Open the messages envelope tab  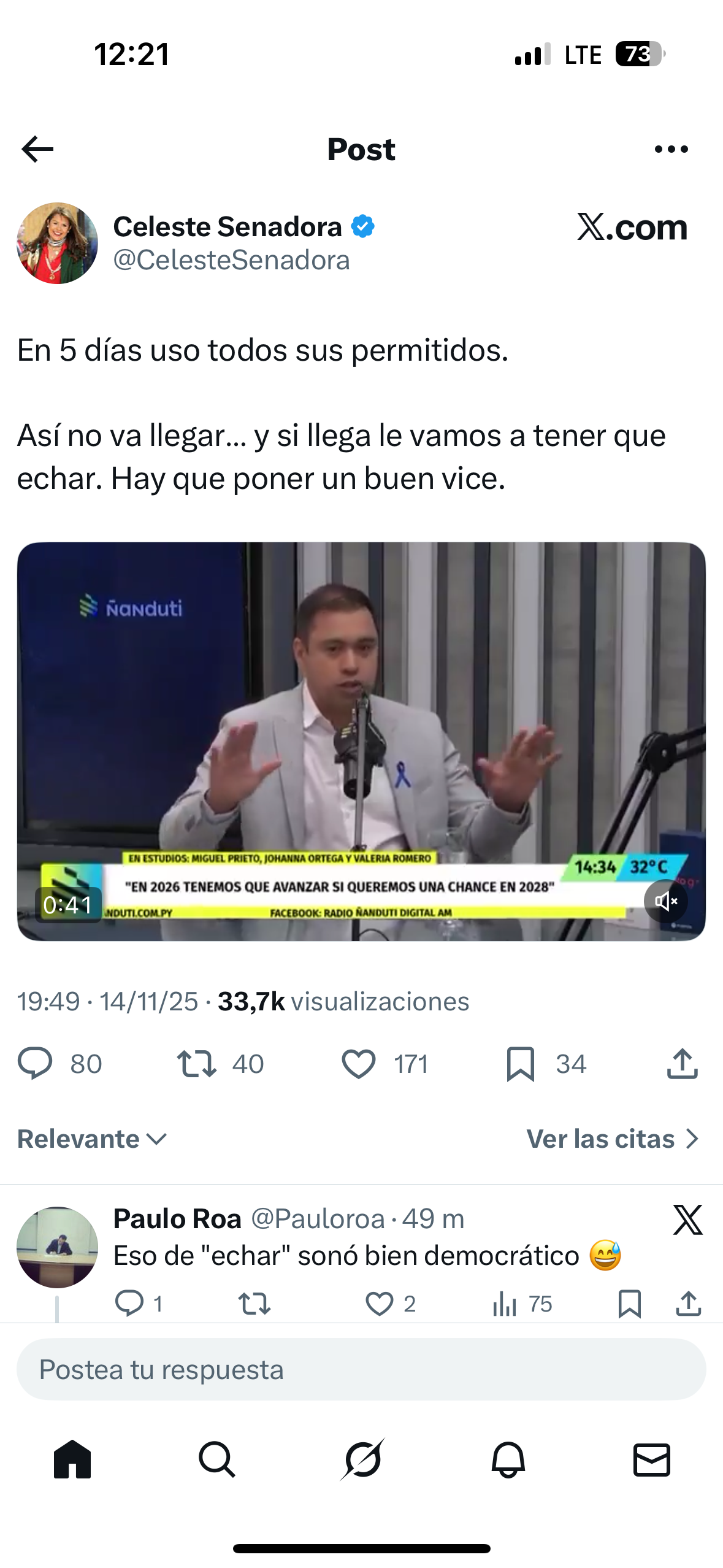[x=651, y=1459]
